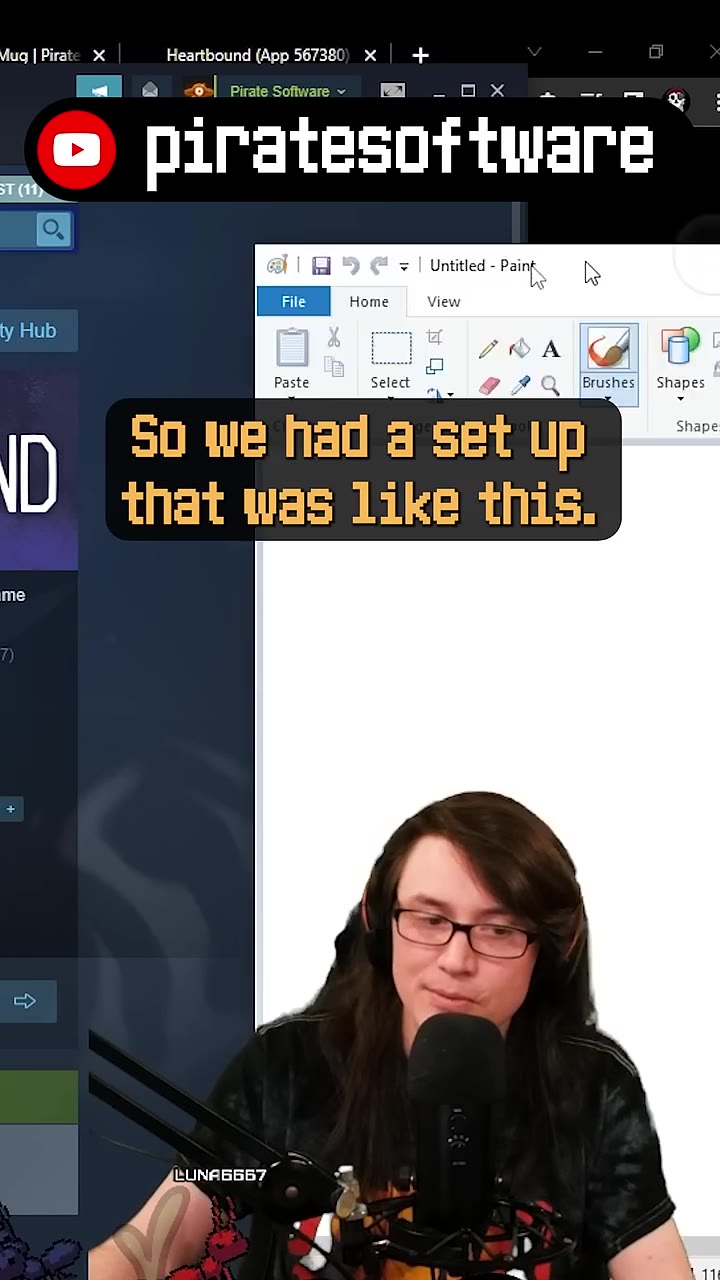This screenshot has height=1280, width=720.
Task: Switch to the Home ribbon tab
Action: [x=369, y=301]
